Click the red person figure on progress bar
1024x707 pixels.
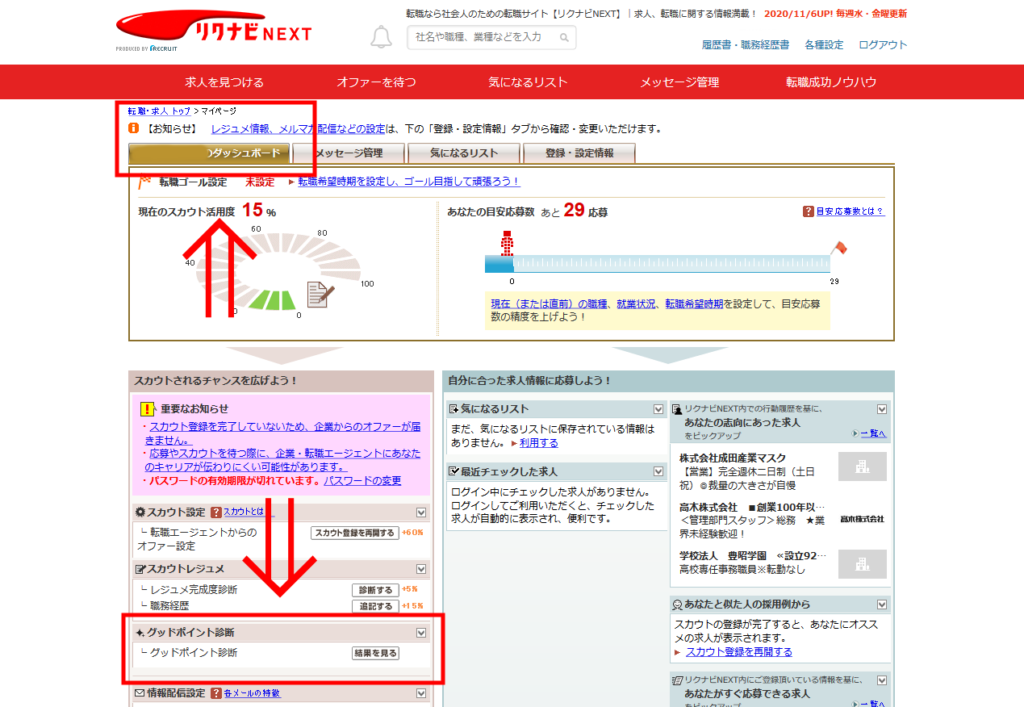point(507,243)
